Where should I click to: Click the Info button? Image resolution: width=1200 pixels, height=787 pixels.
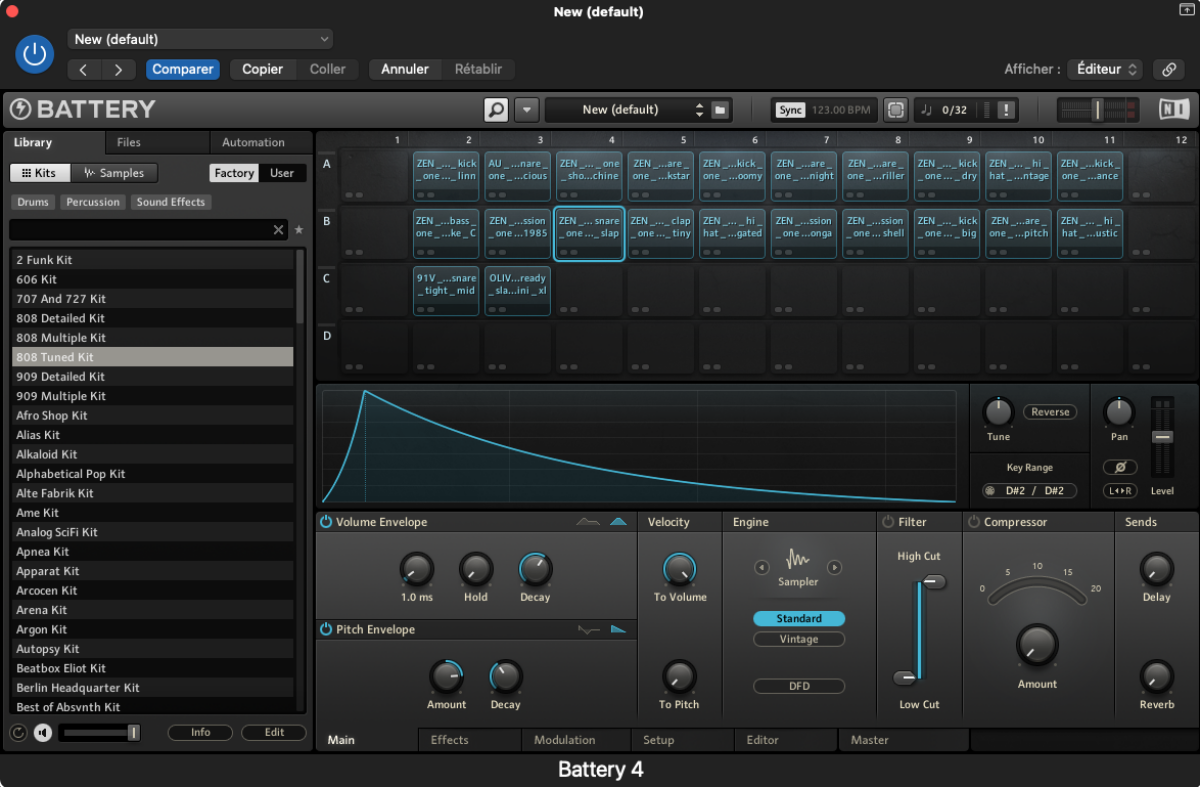[x=201, y=733]
